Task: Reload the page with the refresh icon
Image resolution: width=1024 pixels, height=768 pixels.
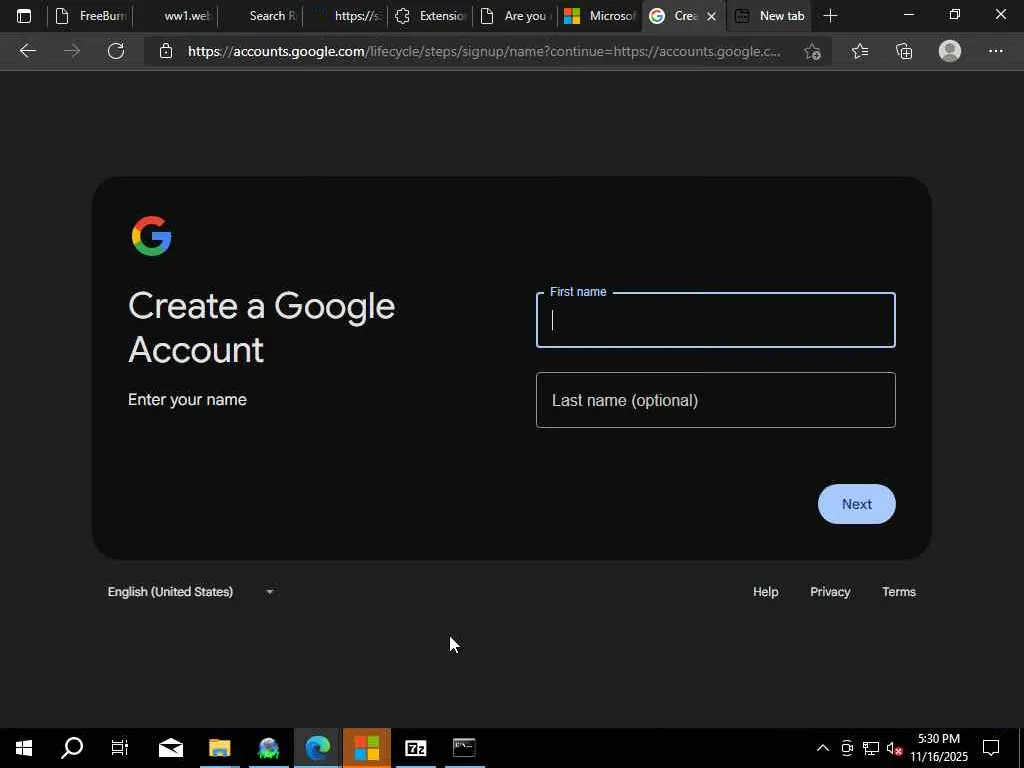Action: (116, 51)
